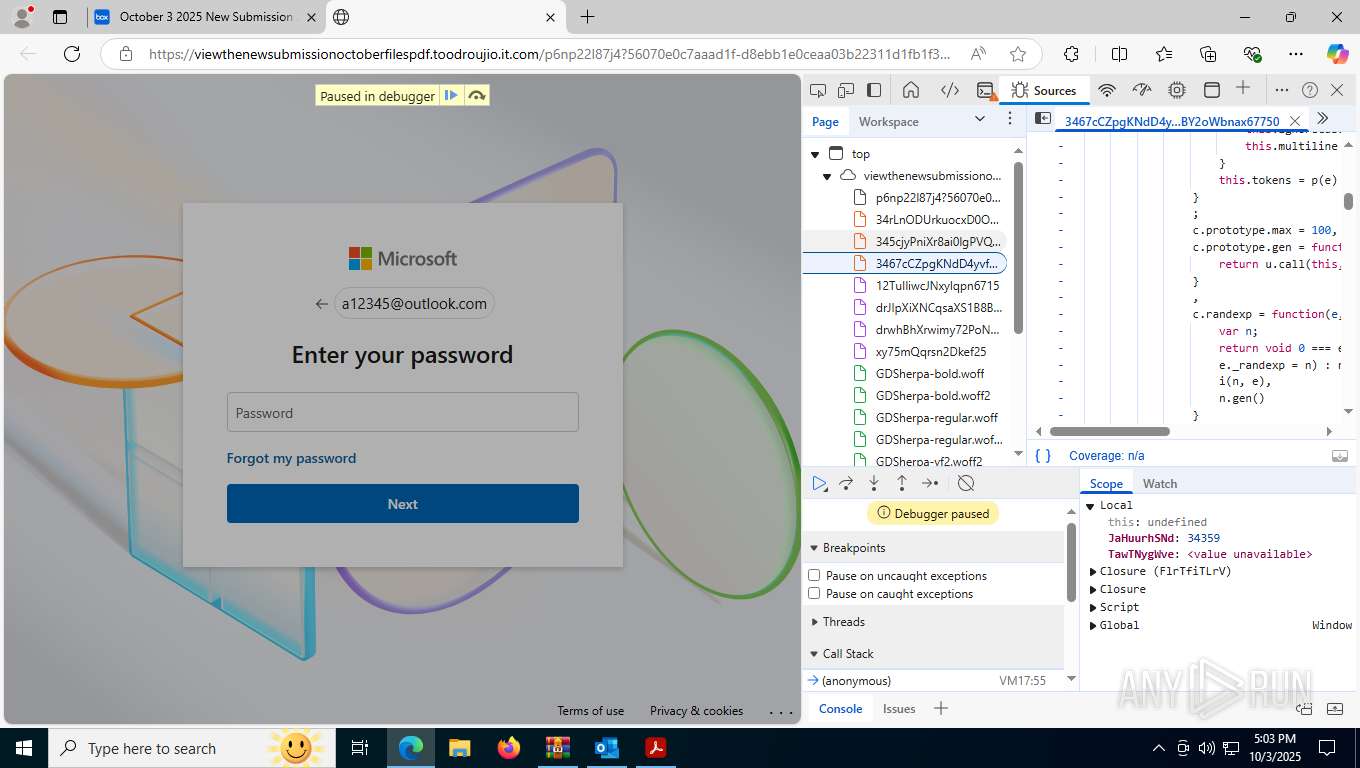Open the Performance panel gauge icon
Screen dimensions: 1360x768
pyautogui.click(x=1144, y=90)
